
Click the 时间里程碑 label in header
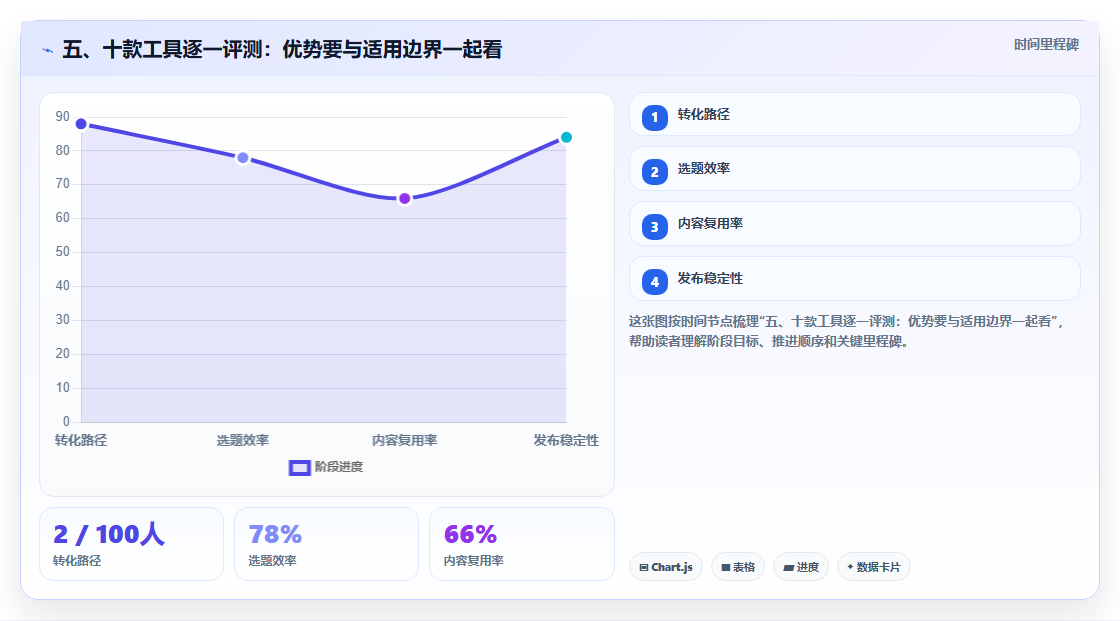pyautogui.click(x=1046, y=44)
